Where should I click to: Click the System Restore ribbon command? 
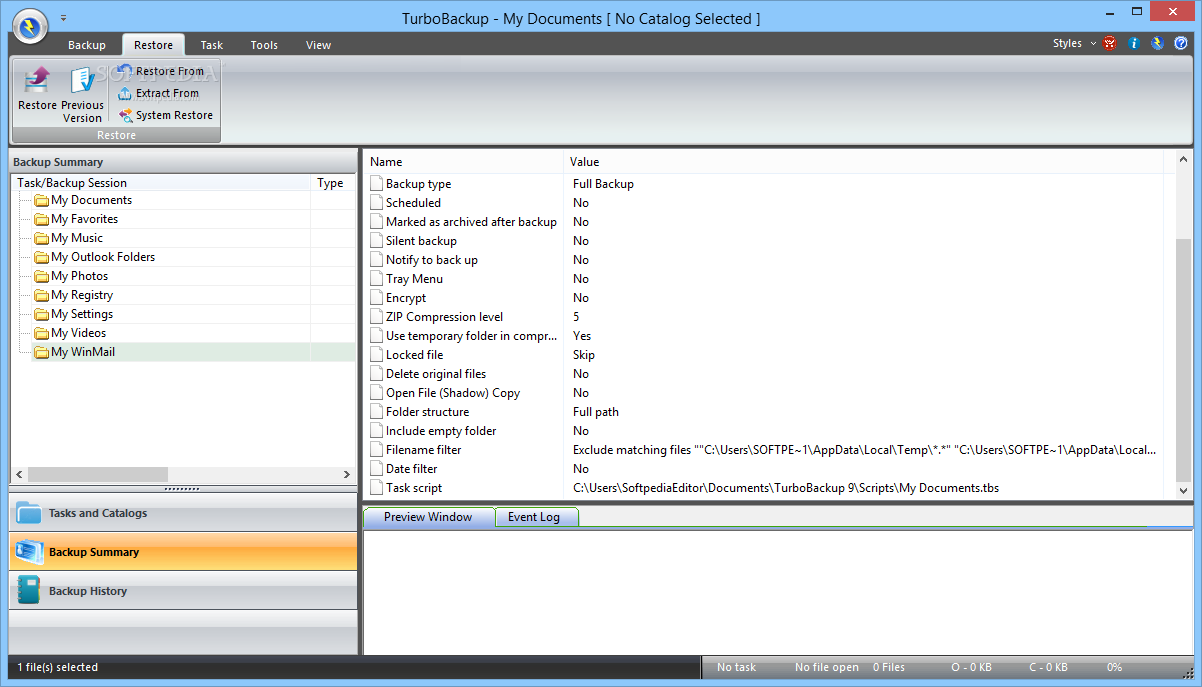click(x=165, y=115)
